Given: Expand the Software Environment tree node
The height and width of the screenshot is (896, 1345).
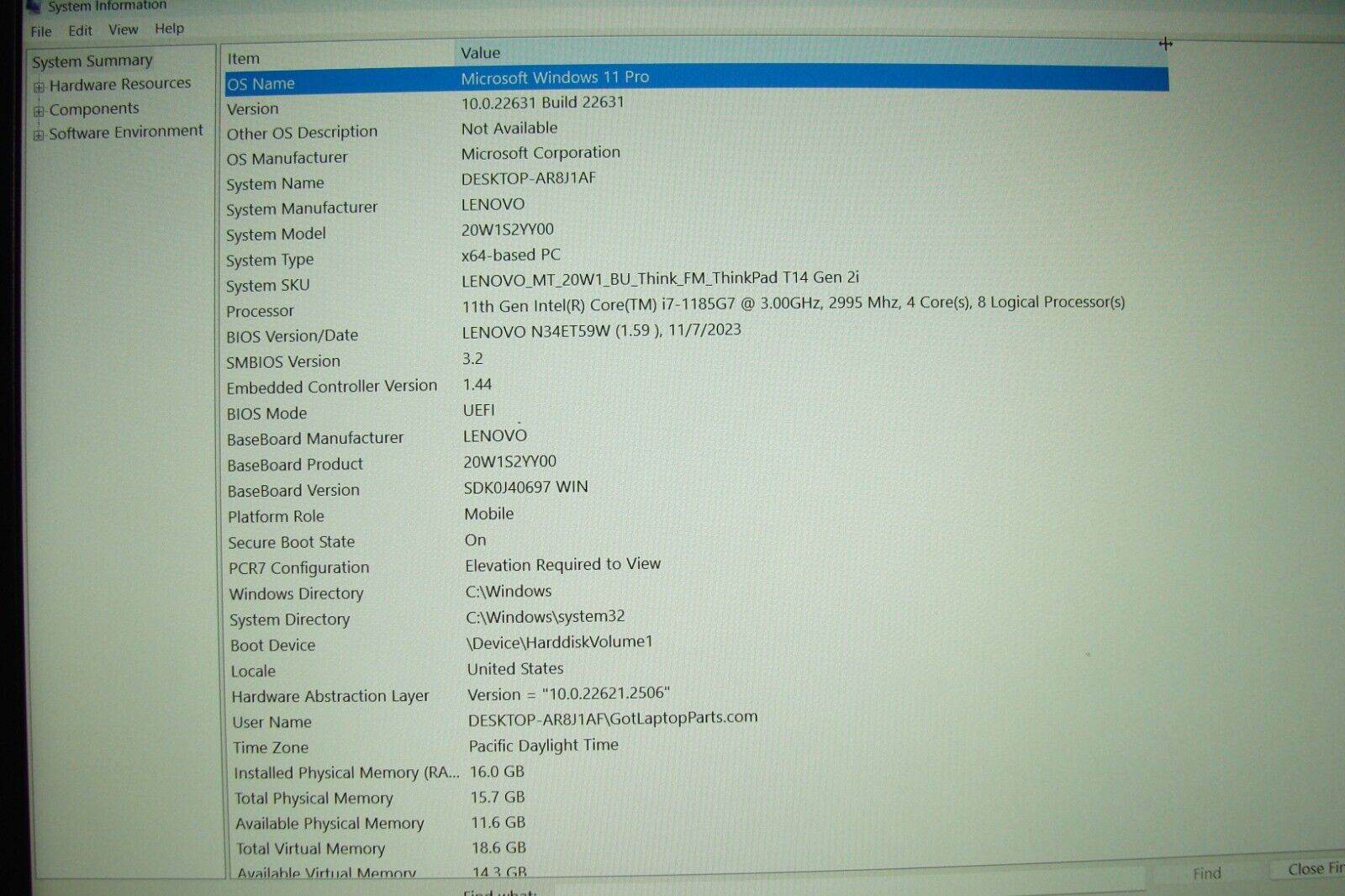Looking at the screenshot, I should pyautogui.click(x=39, y=134).
